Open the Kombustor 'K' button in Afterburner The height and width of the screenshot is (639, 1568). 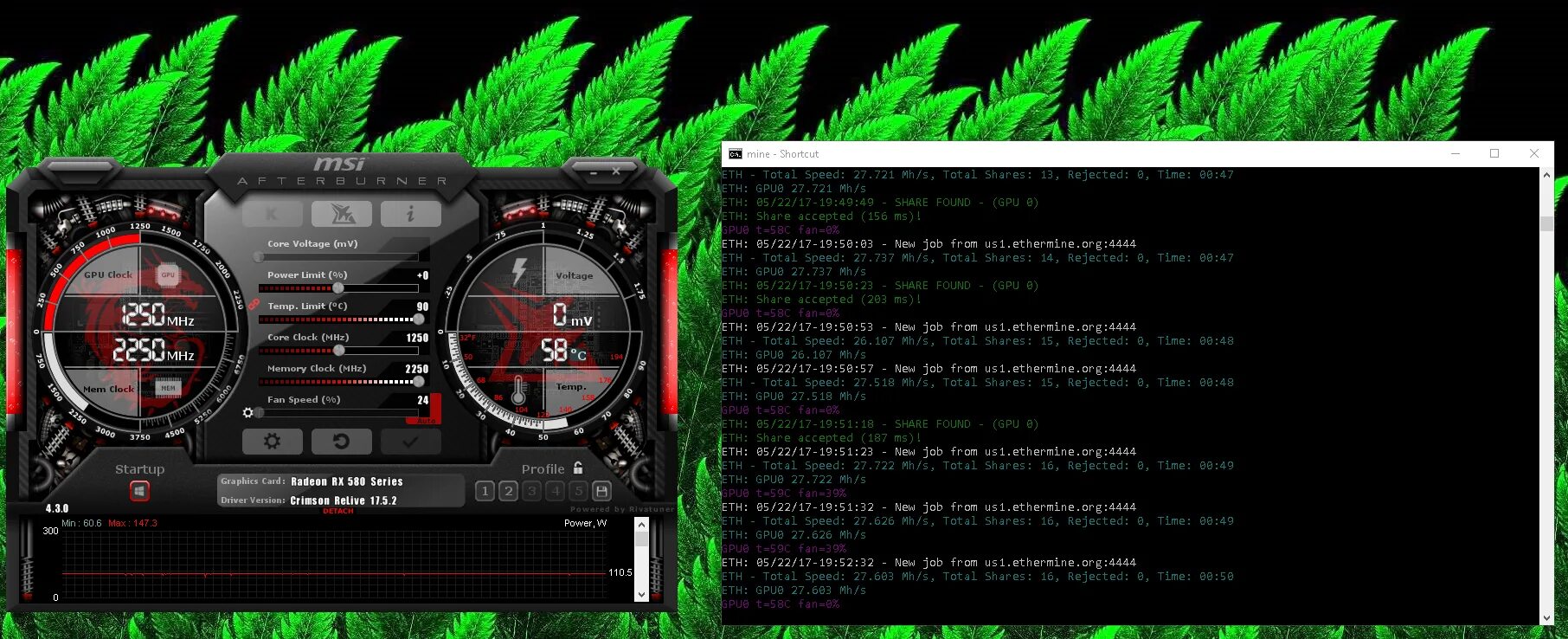point(273,213)
